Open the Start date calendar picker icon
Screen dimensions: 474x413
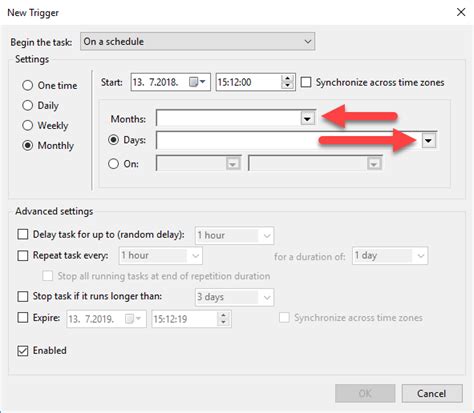point(197,82)
